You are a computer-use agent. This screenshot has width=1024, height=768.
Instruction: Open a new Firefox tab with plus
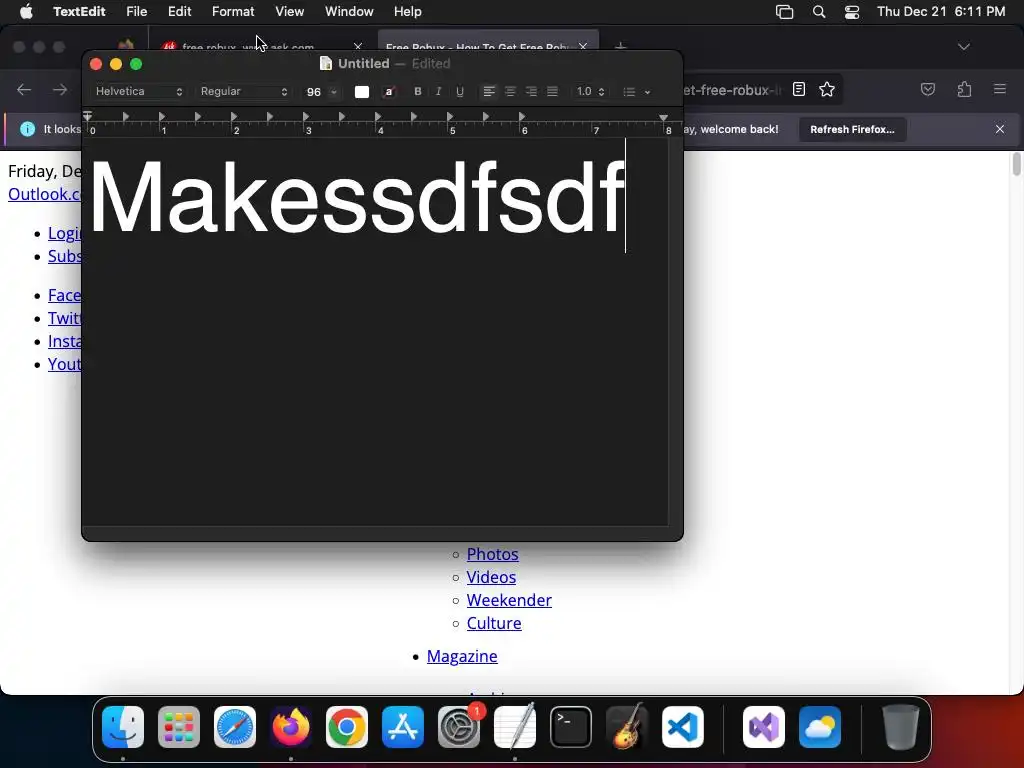pos(620,46)
